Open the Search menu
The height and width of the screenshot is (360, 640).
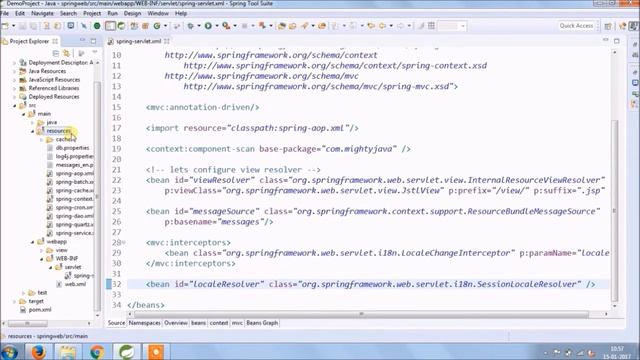(68, 13)
